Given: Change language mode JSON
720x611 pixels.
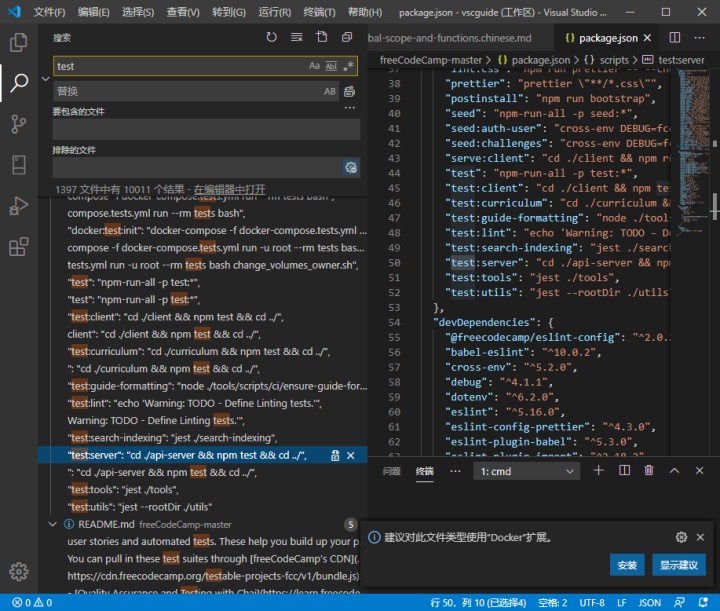Looking at the screenshot, I should pos(650,603).
